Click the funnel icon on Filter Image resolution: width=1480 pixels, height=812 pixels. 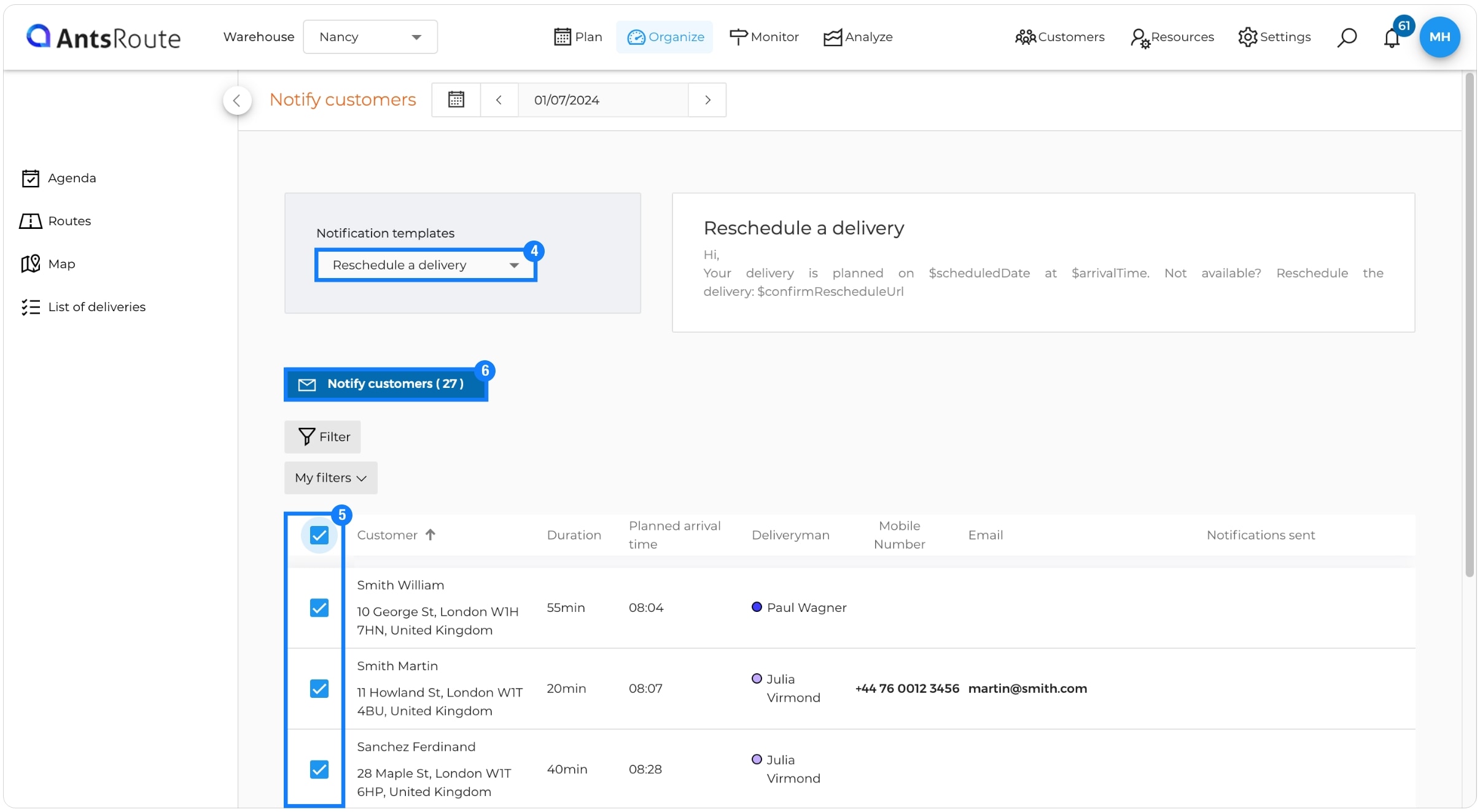[306, 436]
